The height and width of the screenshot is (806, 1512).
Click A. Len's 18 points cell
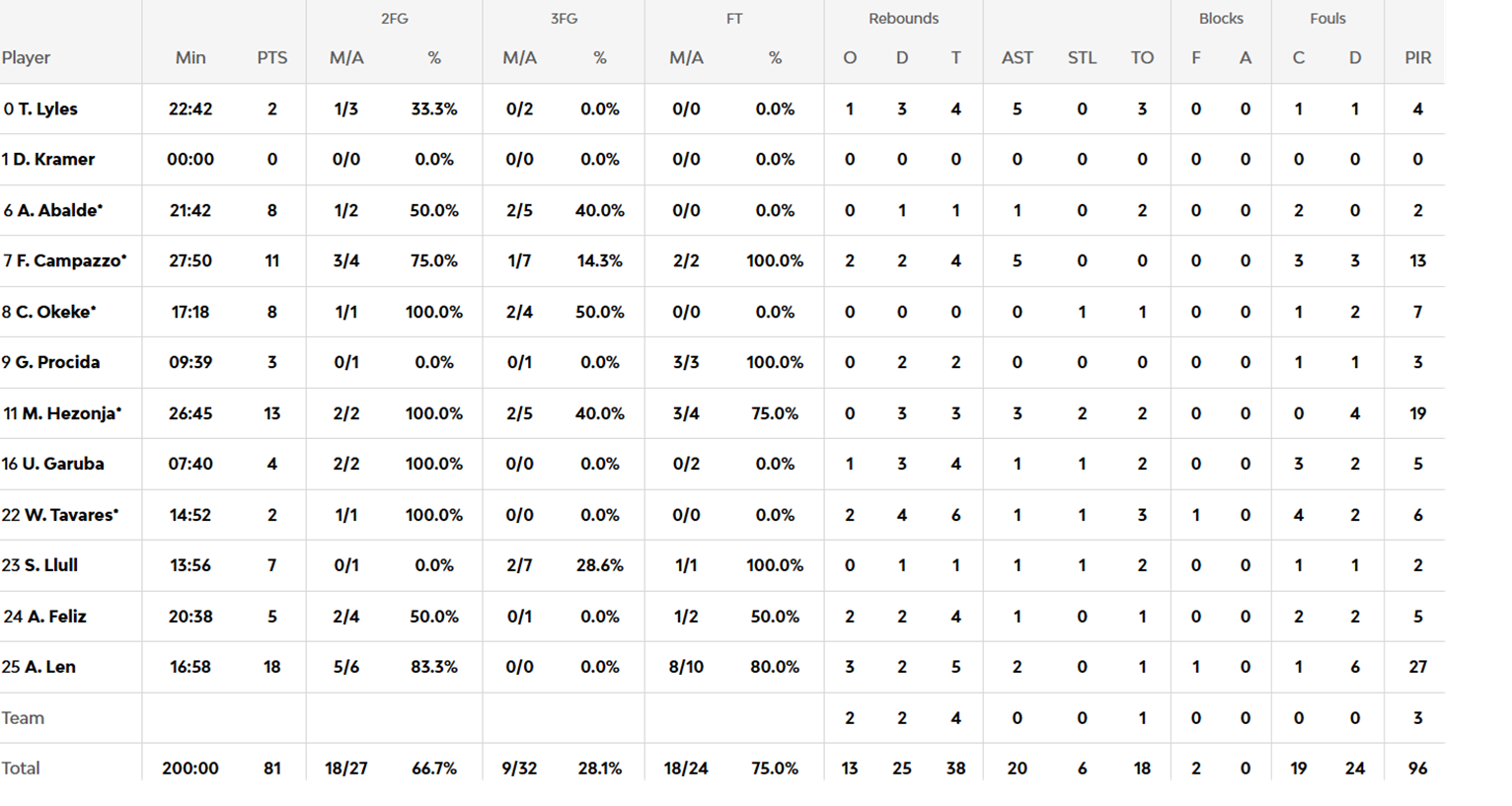tap(272, 667)
